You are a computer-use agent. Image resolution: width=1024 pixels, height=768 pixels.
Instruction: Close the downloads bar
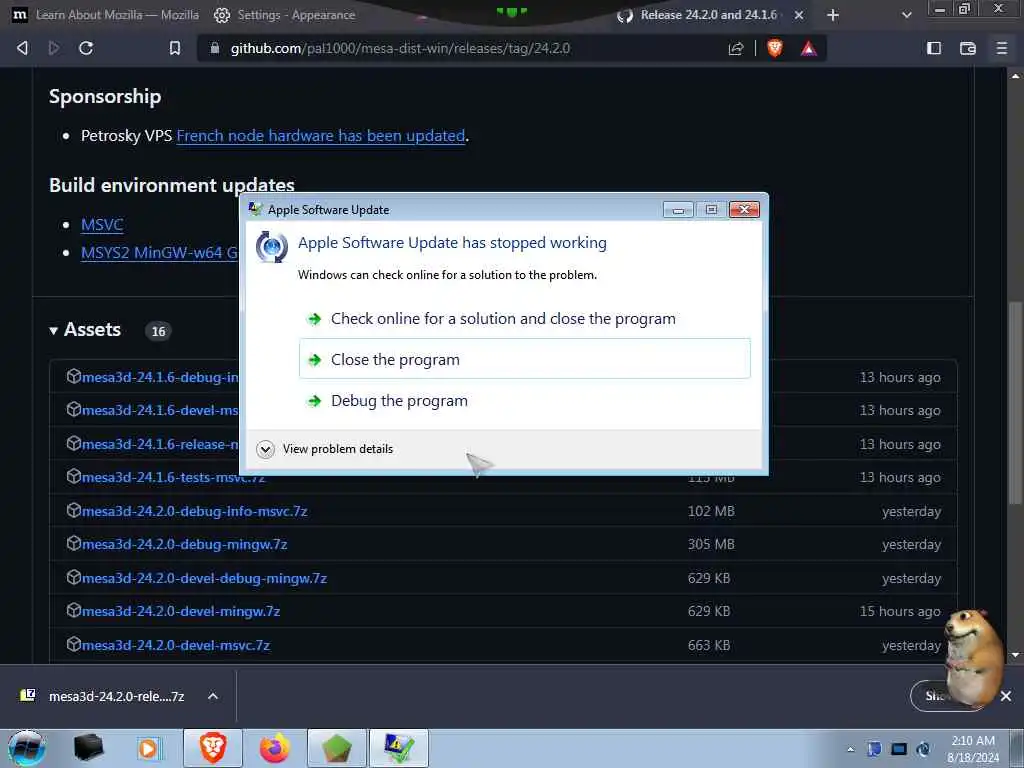(x=1006, y=696)
